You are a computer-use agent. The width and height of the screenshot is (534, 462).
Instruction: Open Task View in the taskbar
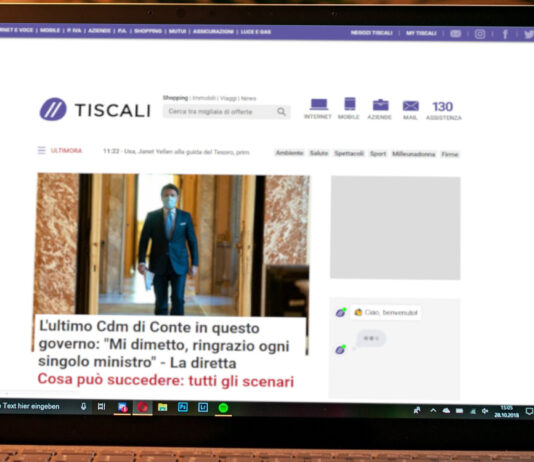101,407
